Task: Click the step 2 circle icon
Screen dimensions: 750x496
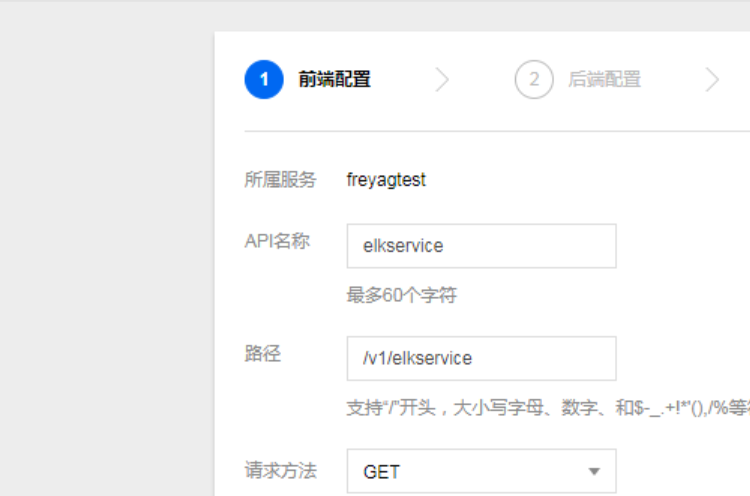Action: pos(534,80)
